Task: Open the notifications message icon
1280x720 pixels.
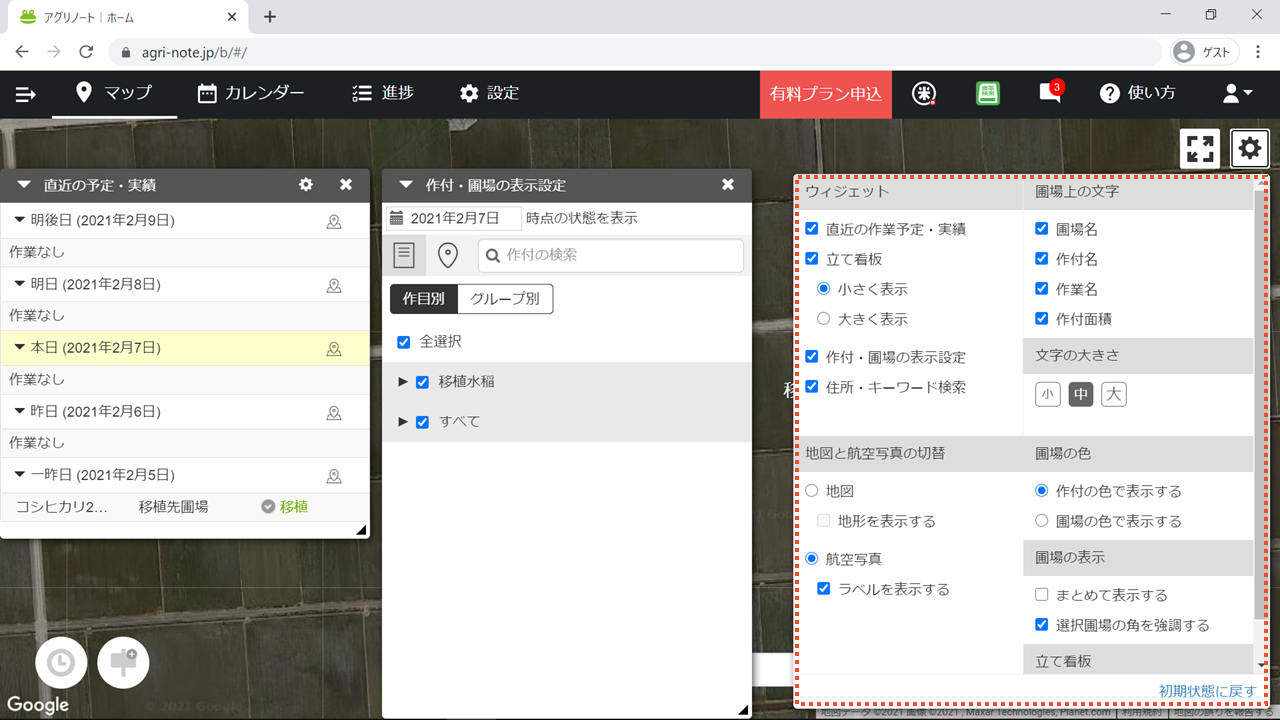Action: [x=1049, y=93]
